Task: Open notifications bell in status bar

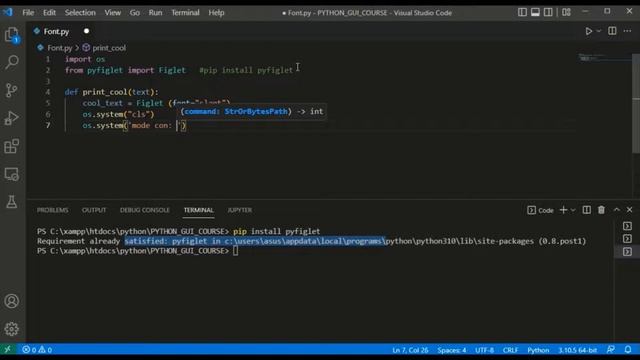Action: tap(628, 350)
